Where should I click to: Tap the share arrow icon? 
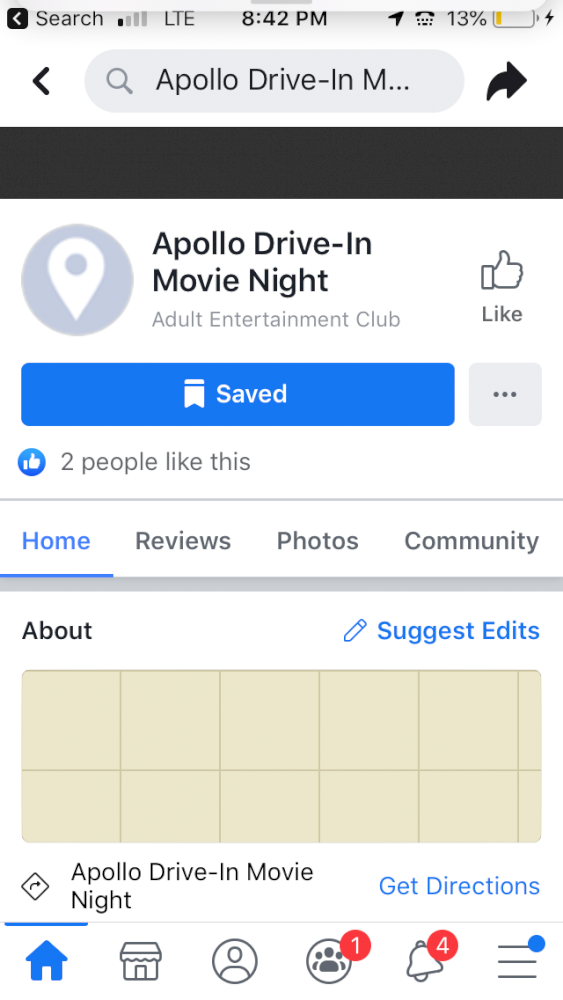(506, 81)
